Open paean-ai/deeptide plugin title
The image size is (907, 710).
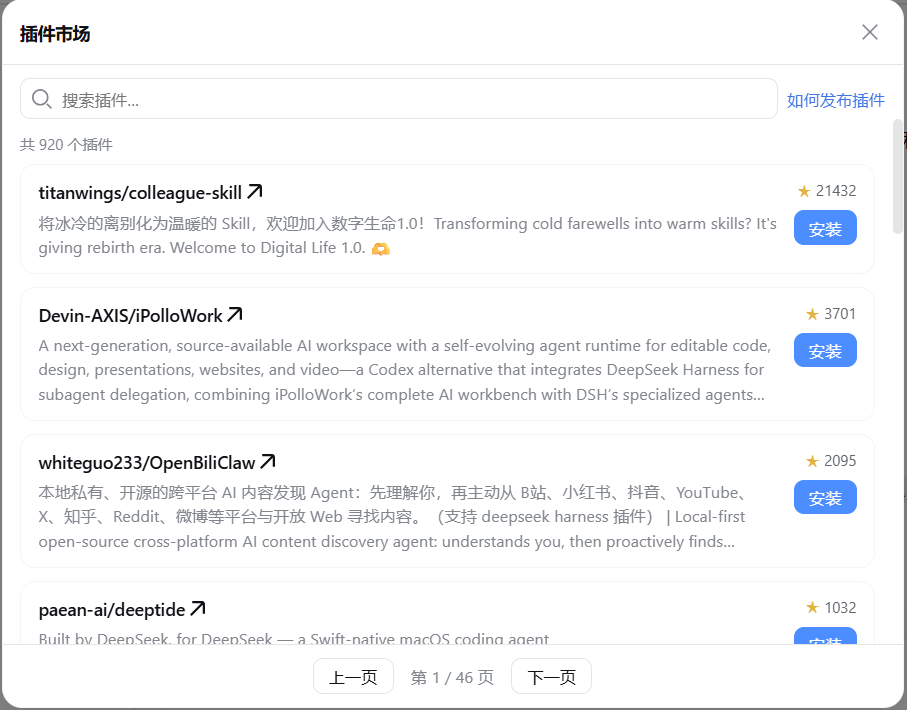click(112, 610)
